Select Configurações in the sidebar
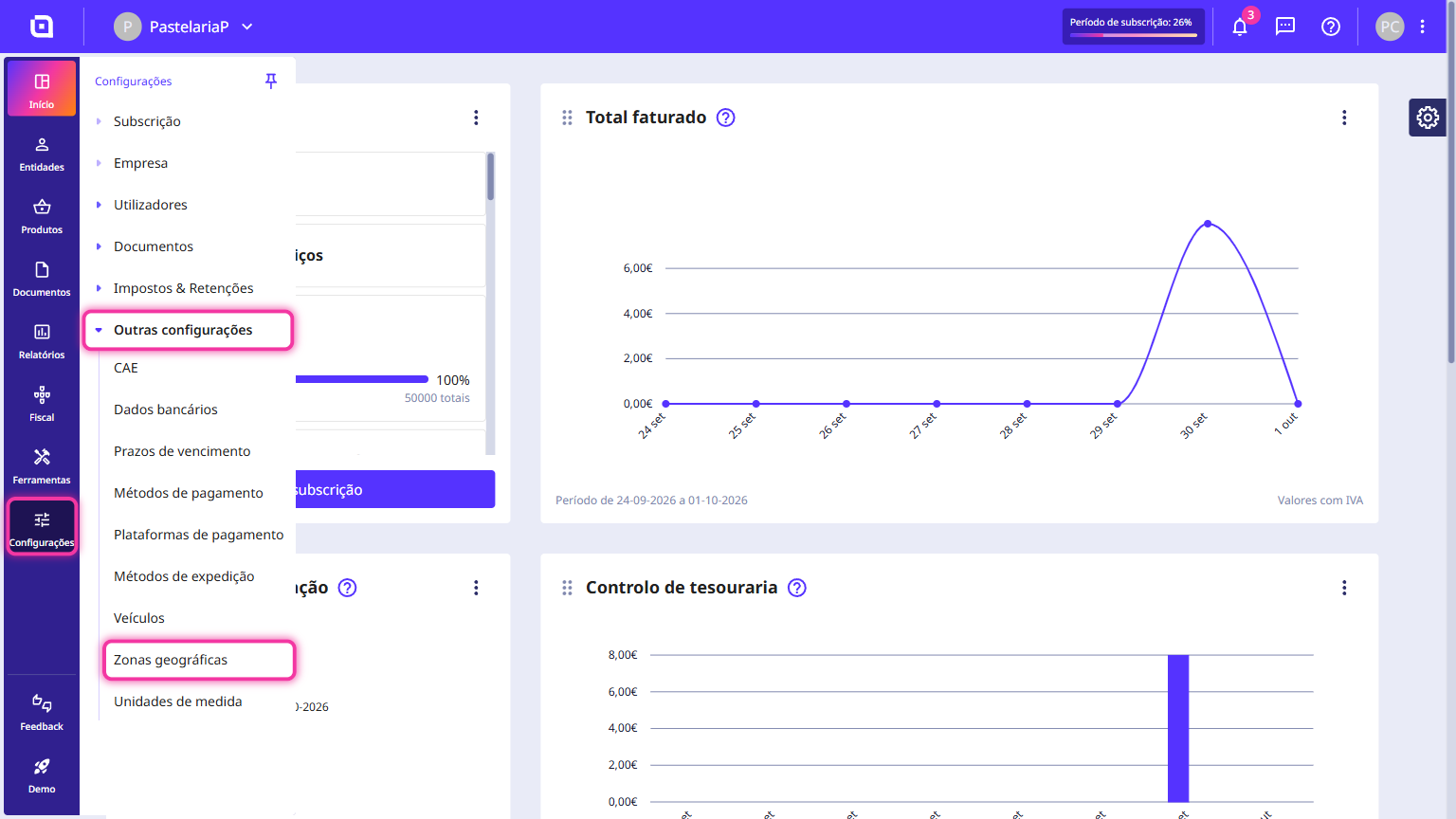 coord(42,527)
